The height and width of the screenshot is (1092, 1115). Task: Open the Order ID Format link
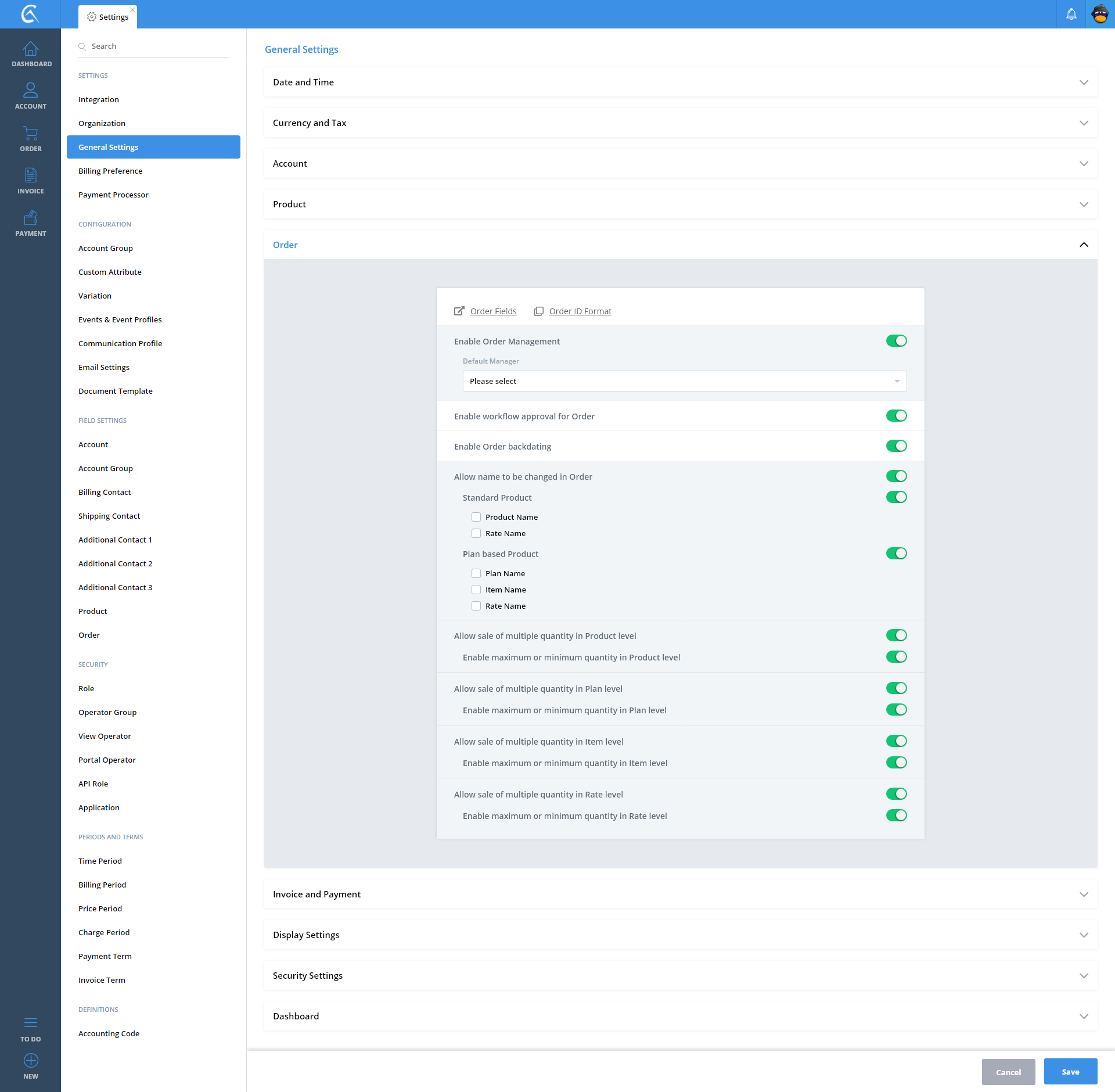click(x=580, y=311)
